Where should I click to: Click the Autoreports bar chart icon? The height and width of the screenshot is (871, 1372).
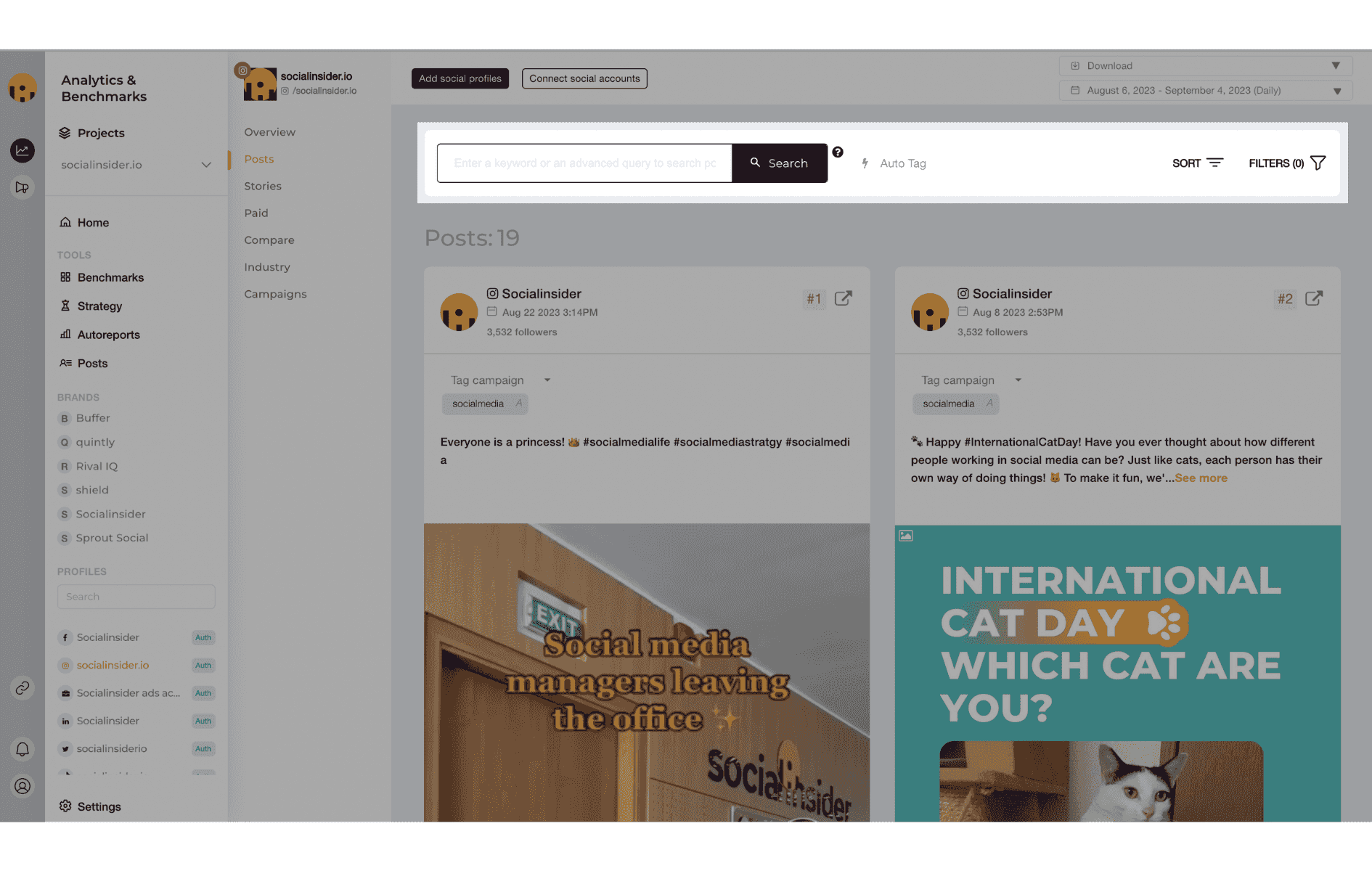pos(65,334)
